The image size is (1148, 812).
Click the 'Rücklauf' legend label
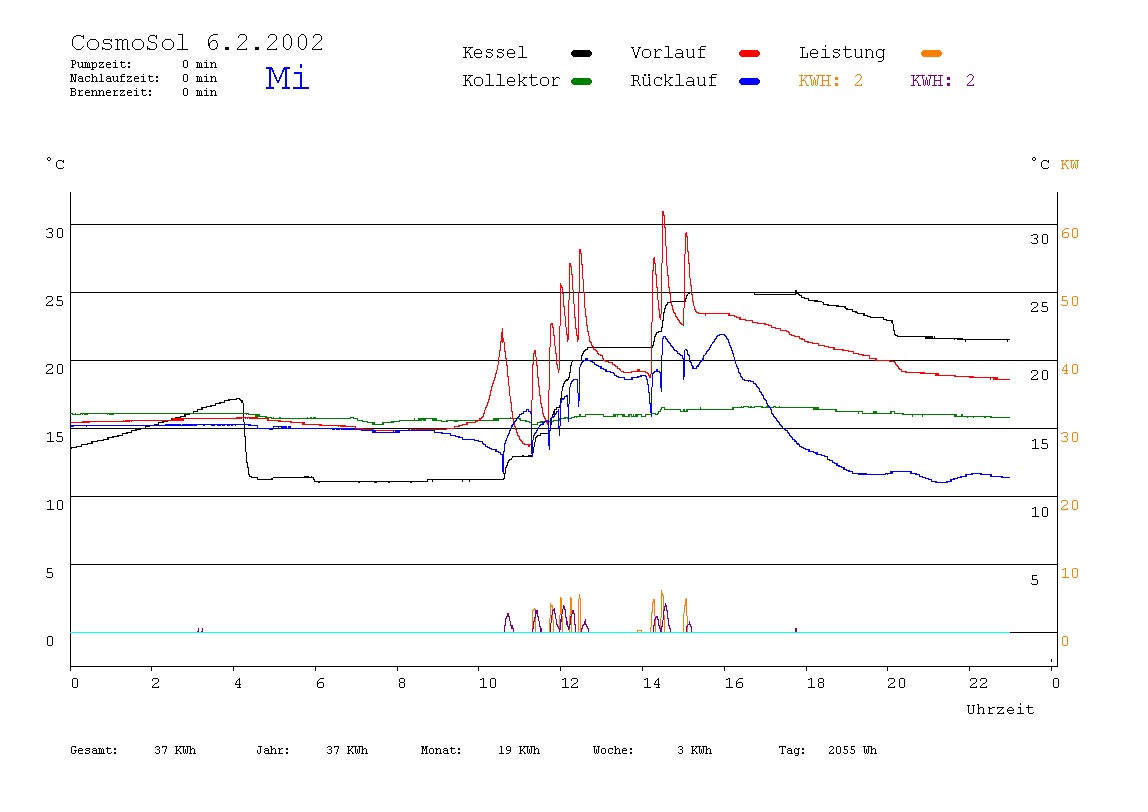pos(674,81)
